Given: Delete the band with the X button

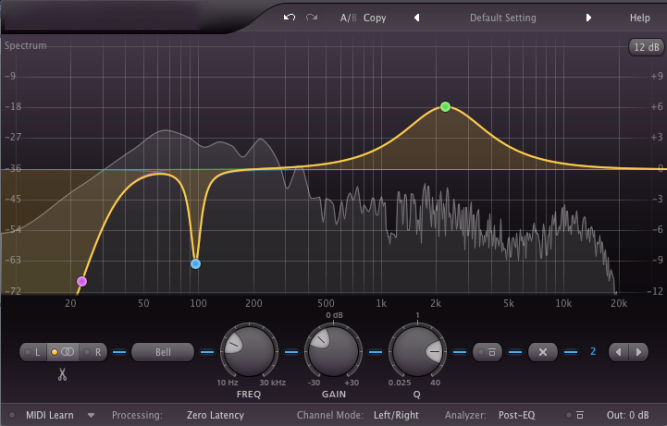Looking at the screenshot, I should pyautogui.click(x=543, y=352).
